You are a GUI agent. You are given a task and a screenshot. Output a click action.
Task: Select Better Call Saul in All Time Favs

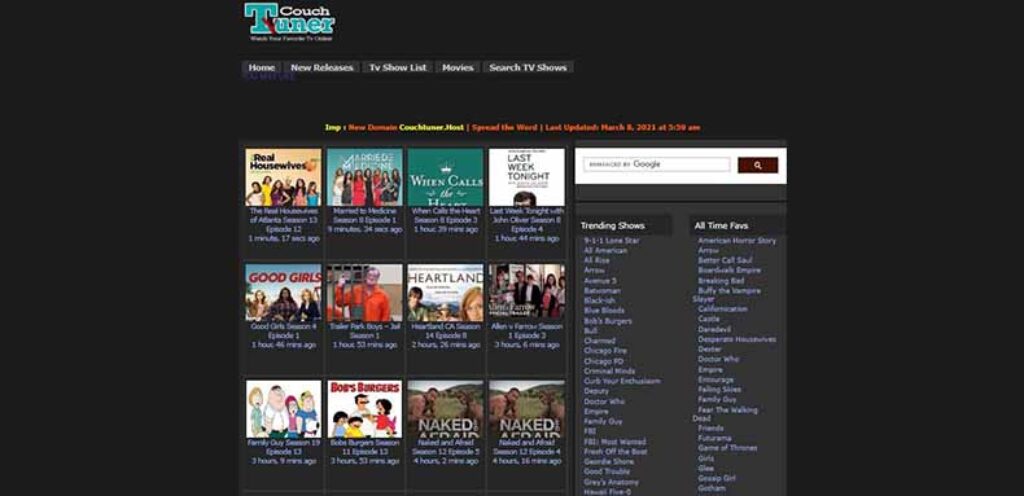tap(725, 260)
